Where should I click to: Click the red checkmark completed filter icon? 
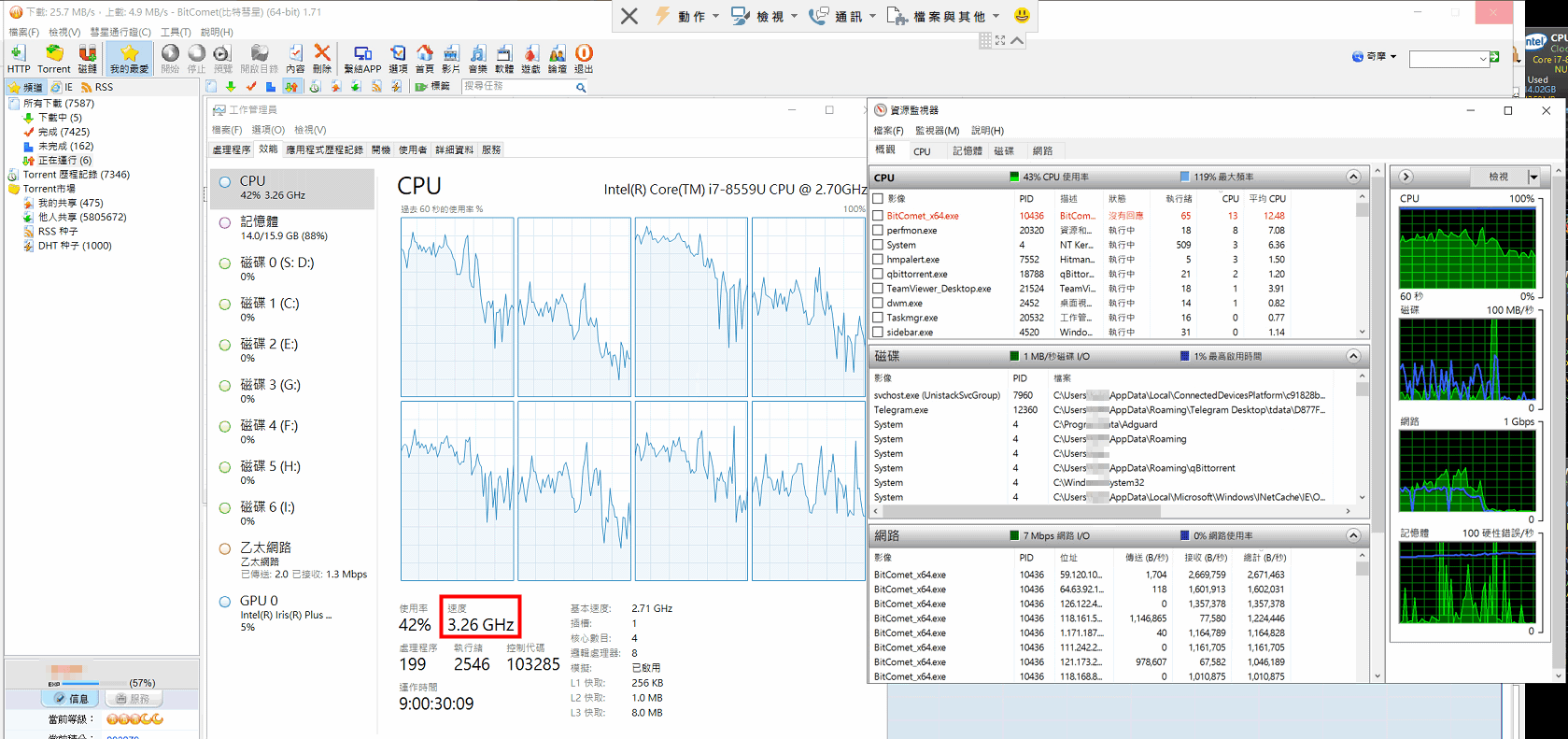250,87
